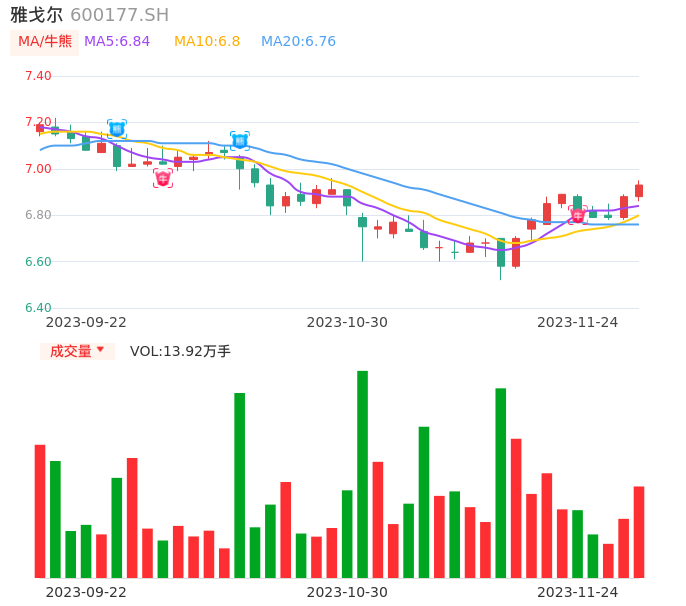Click the last red candlestick on the chart
The width and height of the screenshot is (686, 606).
(639, 190)
